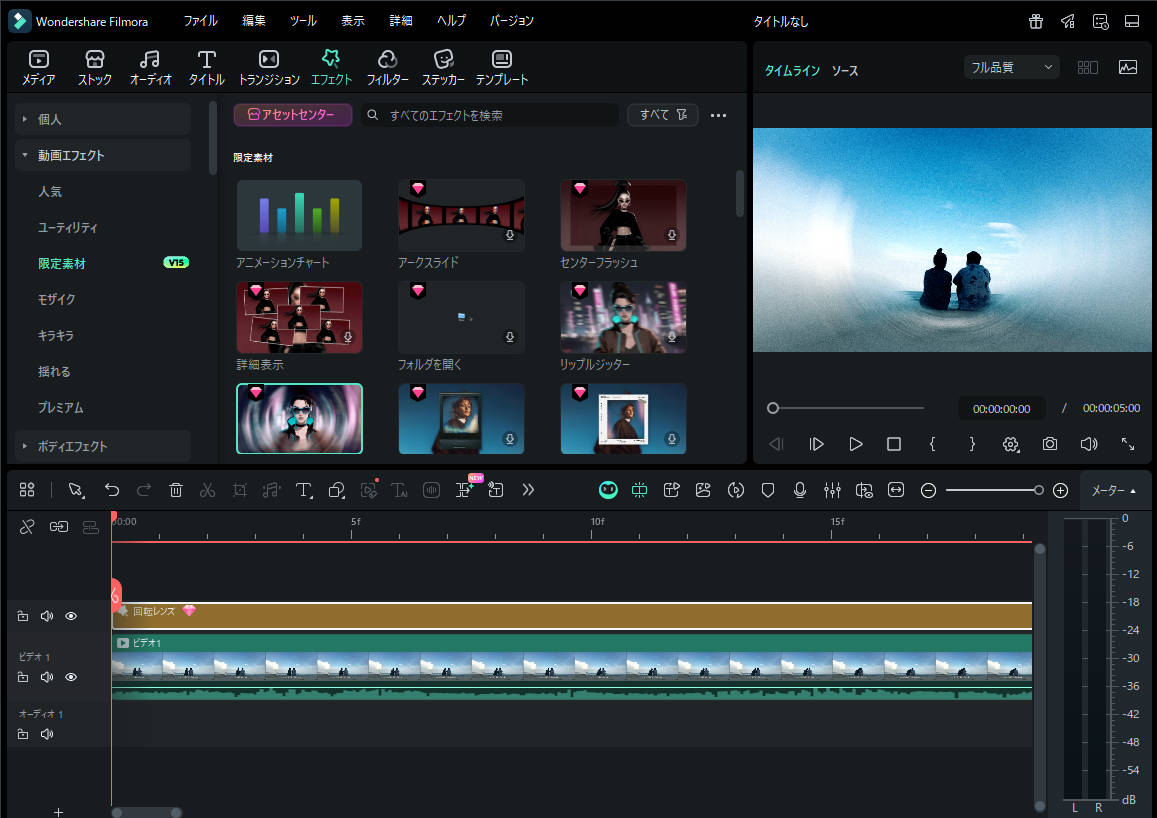1157x818 pixels.
Task: Zoom in the timeline using the plus slider control
Action: pos(1061,490)
